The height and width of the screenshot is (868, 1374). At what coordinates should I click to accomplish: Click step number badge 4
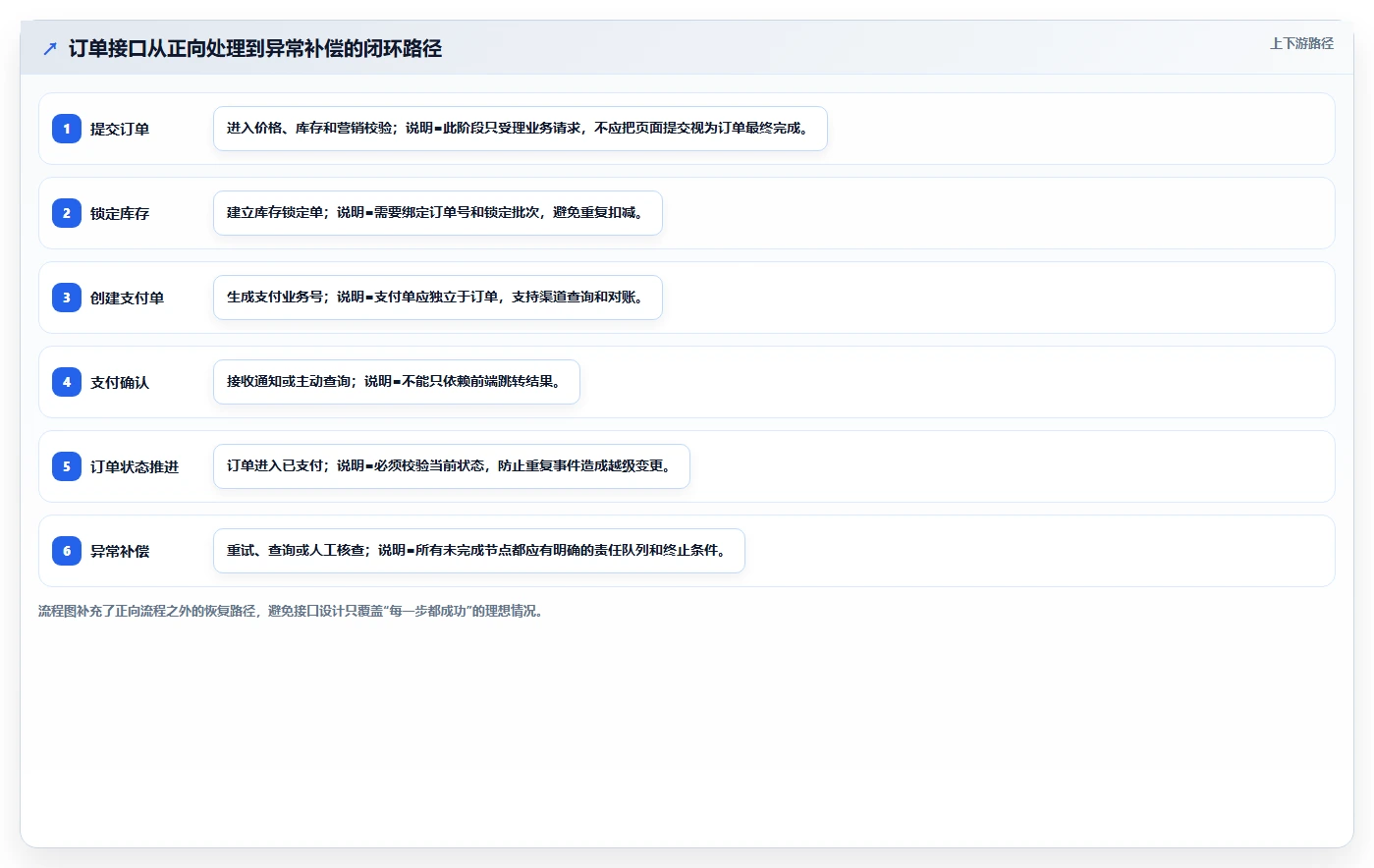tap(67, 382)
